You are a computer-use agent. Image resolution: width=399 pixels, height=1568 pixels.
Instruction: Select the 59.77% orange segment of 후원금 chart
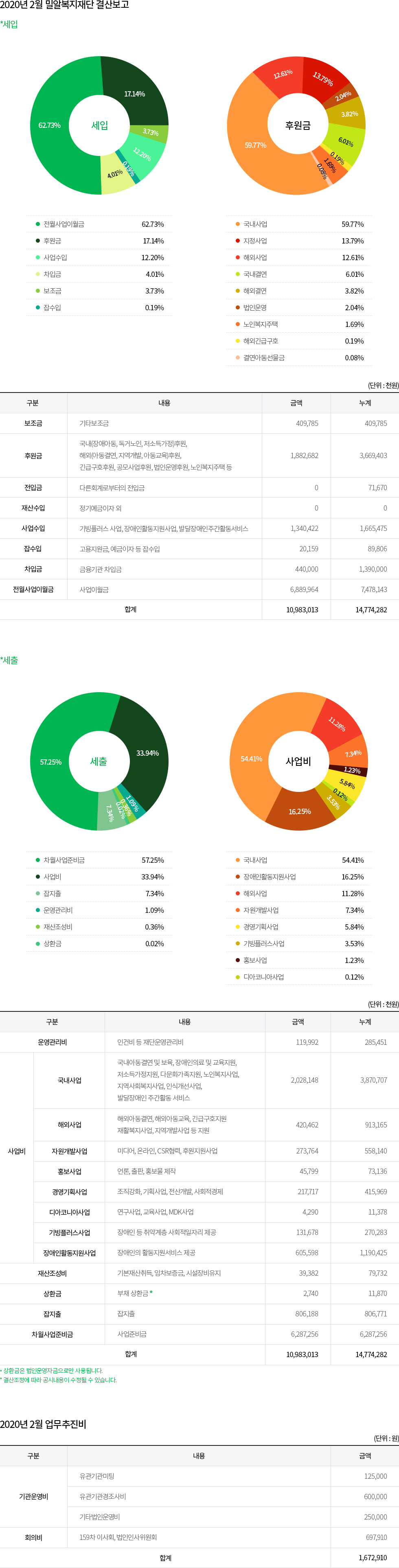click(255, 145)
